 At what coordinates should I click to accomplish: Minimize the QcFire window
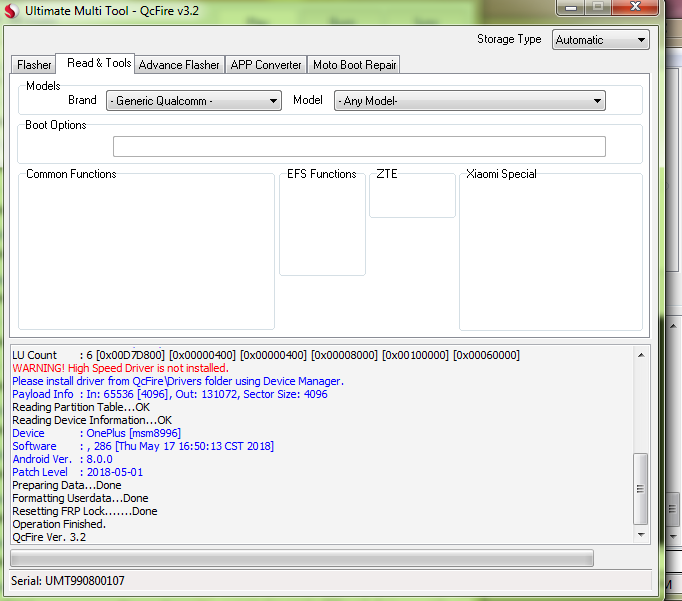pyautogui.click(x=571, y=7)
